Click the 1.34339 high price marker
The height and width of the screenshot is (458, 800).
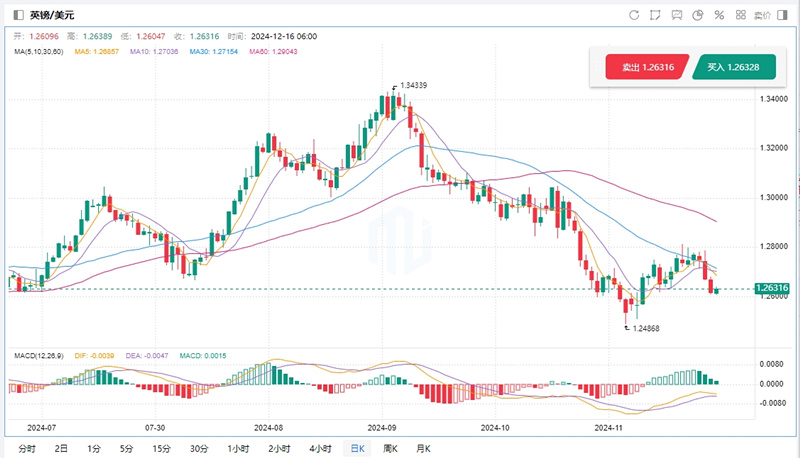click(x=413, y=86)
